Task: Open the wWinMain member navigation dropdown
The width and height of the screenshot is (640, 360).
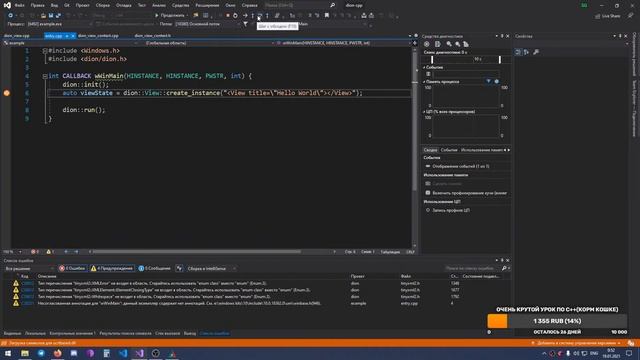Action: point(345,43)
